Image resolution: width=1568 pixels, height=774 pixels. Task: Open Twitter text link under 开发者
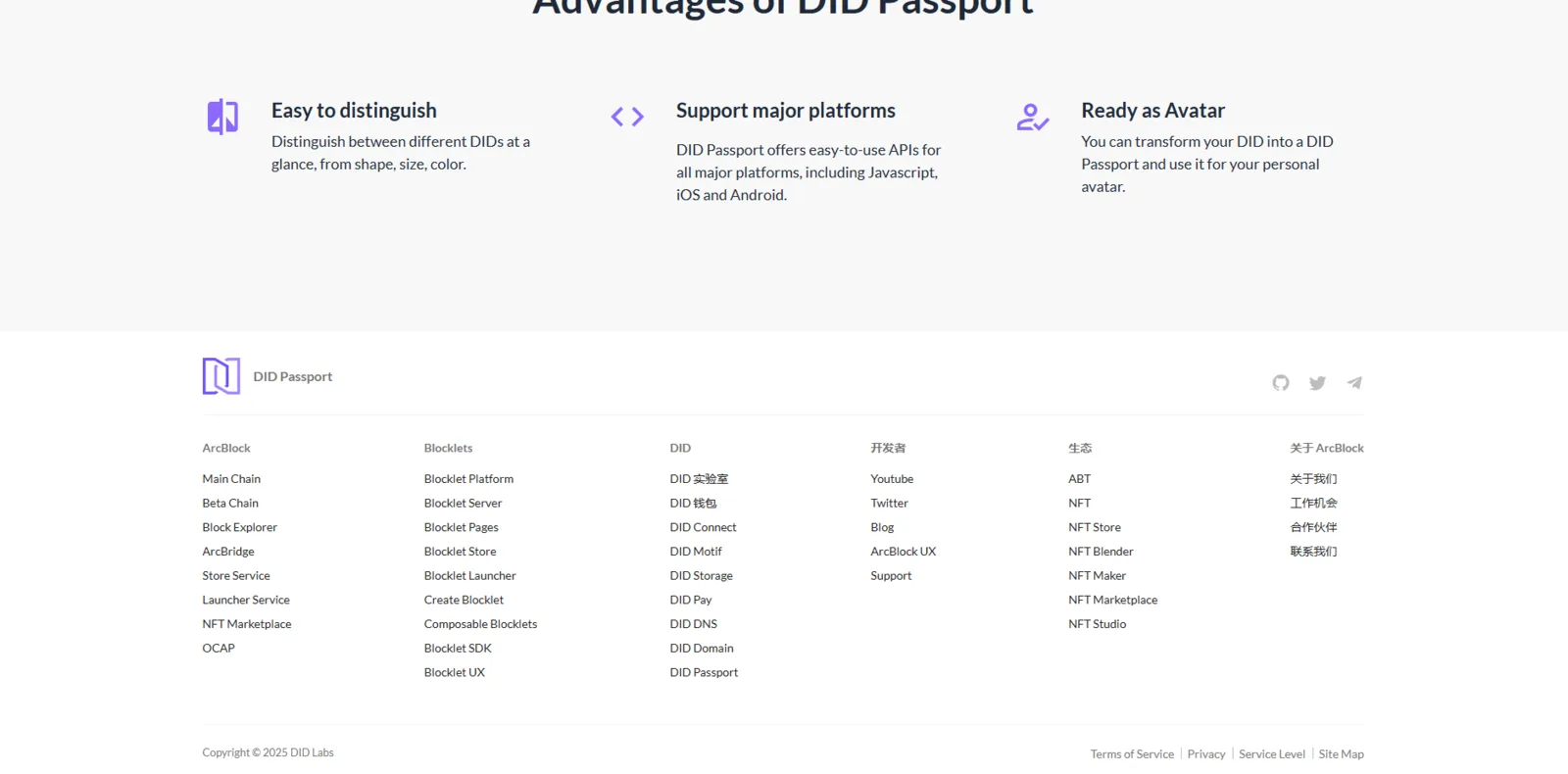[x=889, y=504]
